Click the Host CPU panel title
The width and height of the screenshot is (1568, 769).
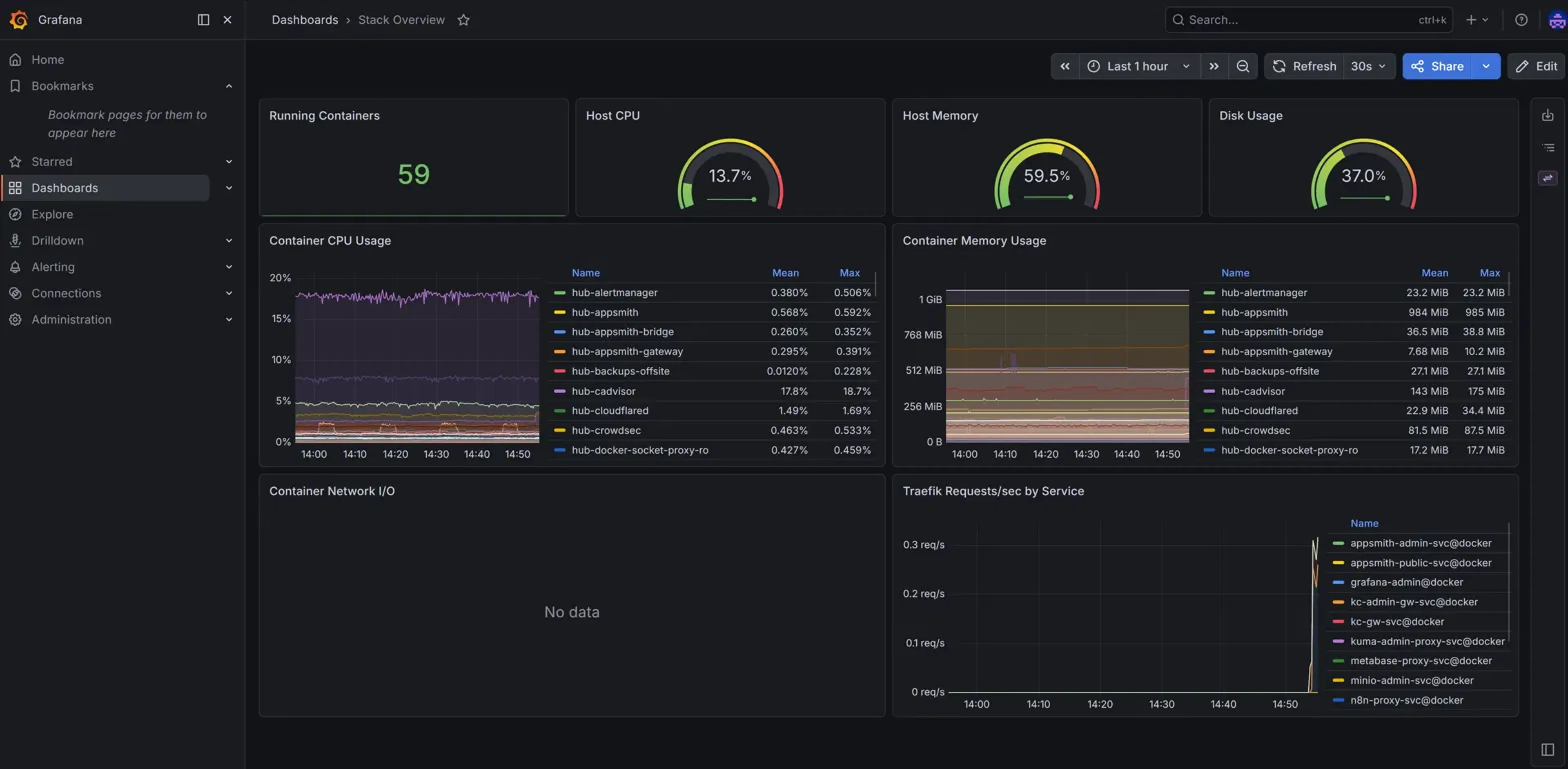coord(612,115)
